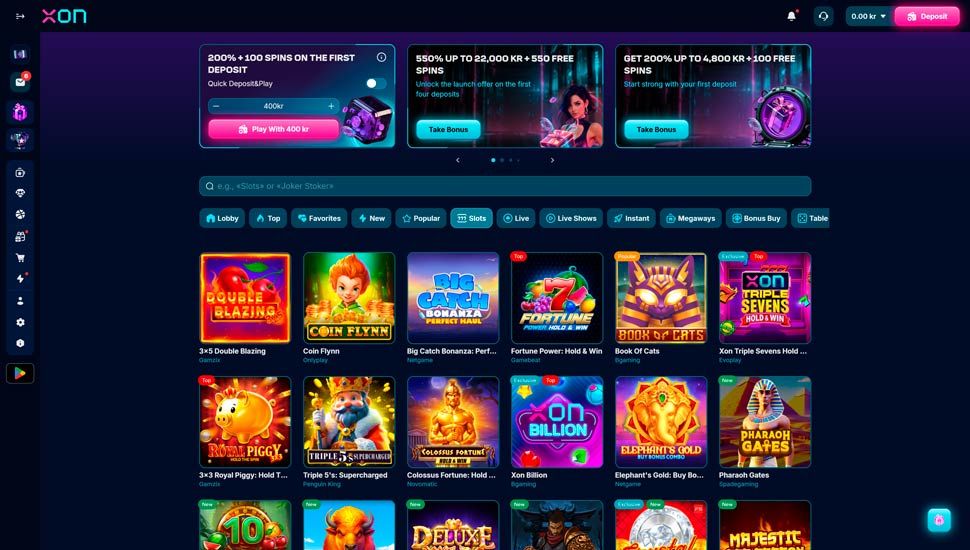
Task: Toggle Quick Deposit&Play switch
Action: coord(376,84)
